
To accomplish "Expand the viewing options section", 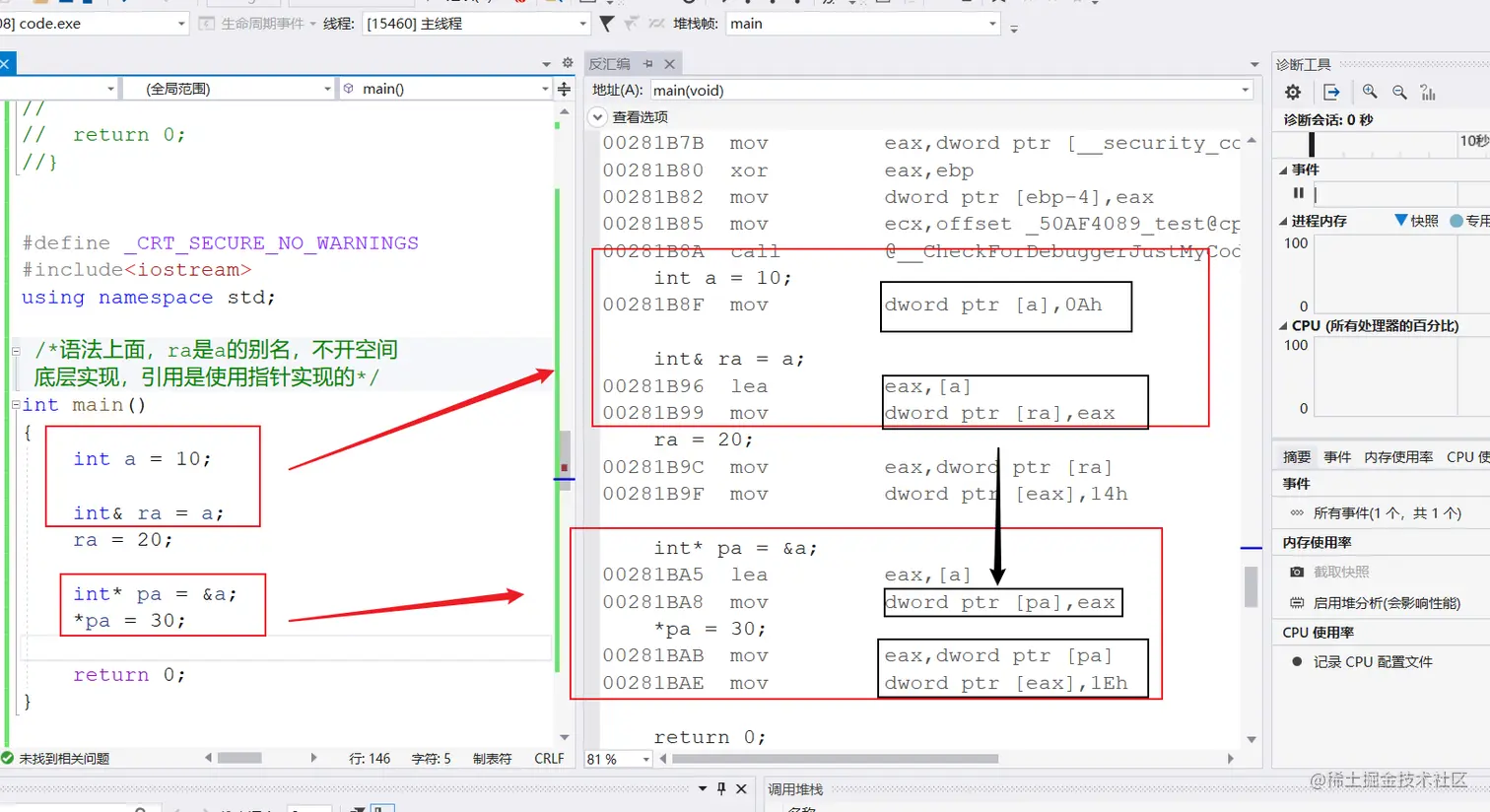I will (597, 116).
